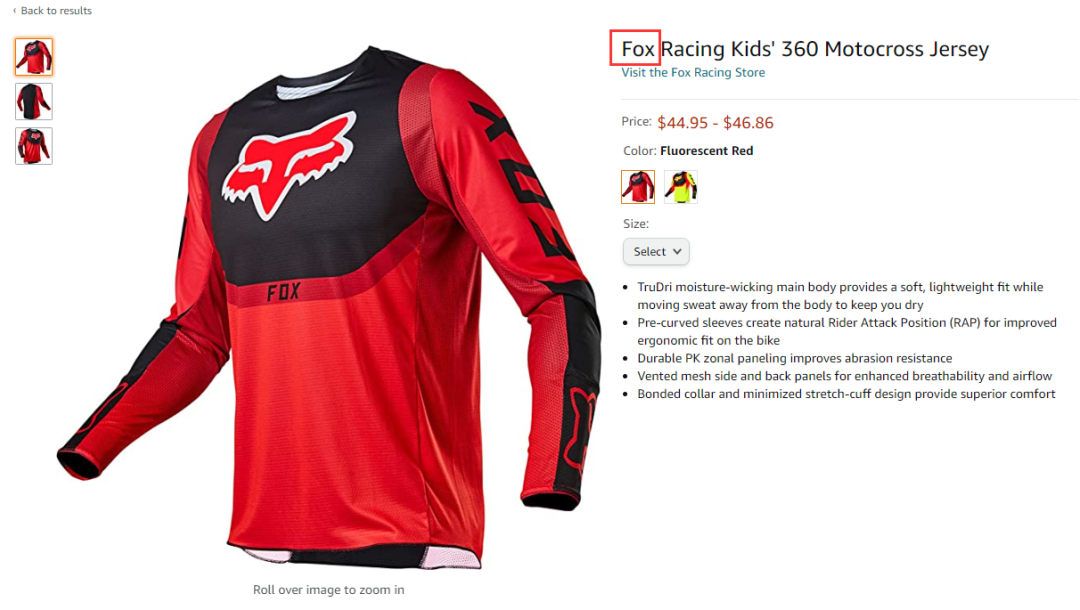Image resolution: width=1080 pixels, height=610 pixels.
Task: Click the Roll over image to zoom in caption
Action: coord(329,589)
